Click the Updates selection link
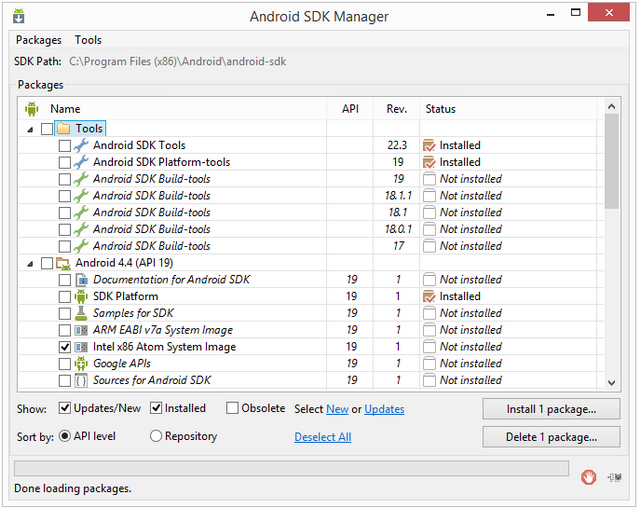 384,409
